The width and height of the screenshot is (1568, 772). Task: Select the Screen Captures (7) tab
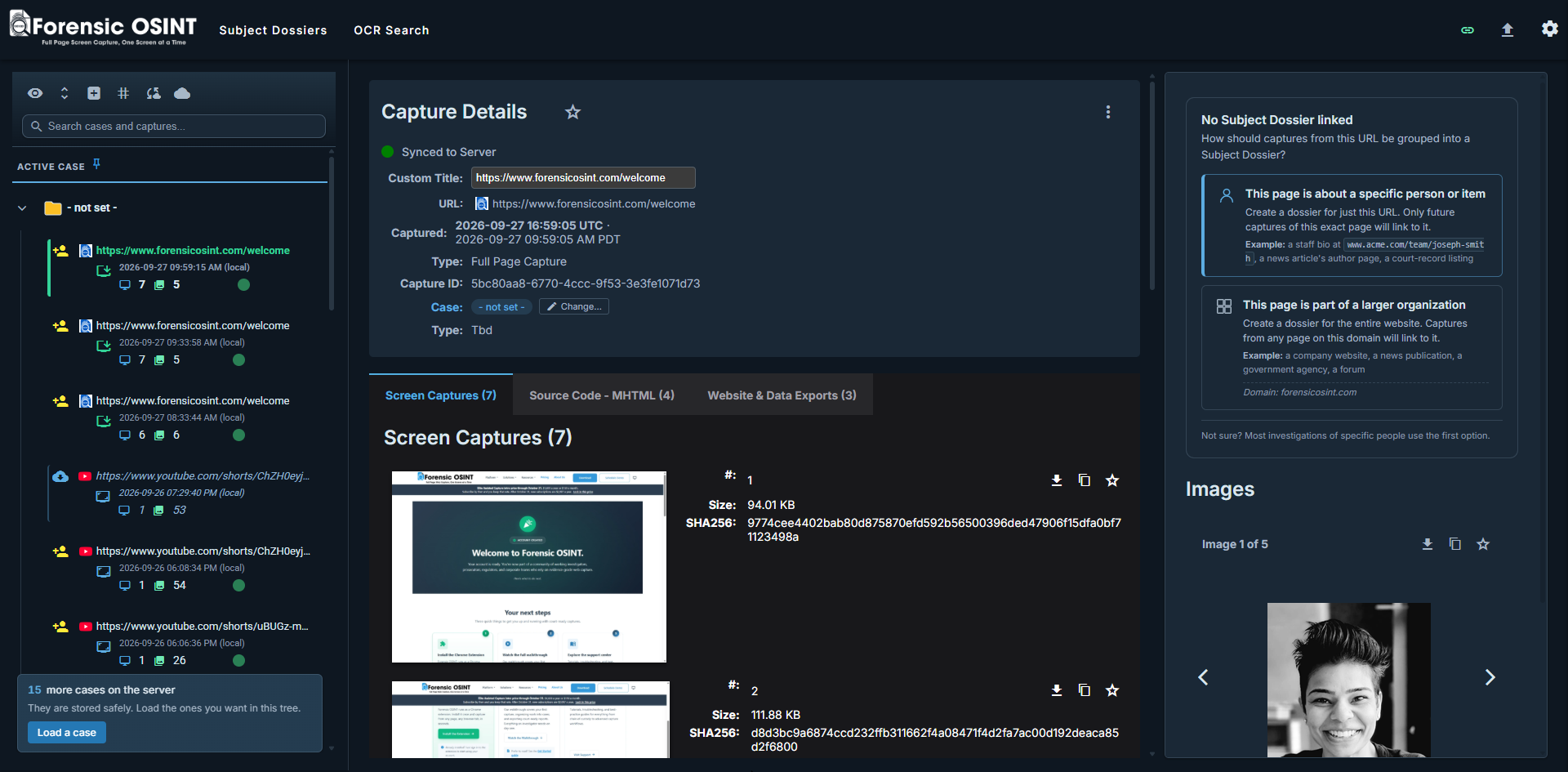(x=441, y=395)
